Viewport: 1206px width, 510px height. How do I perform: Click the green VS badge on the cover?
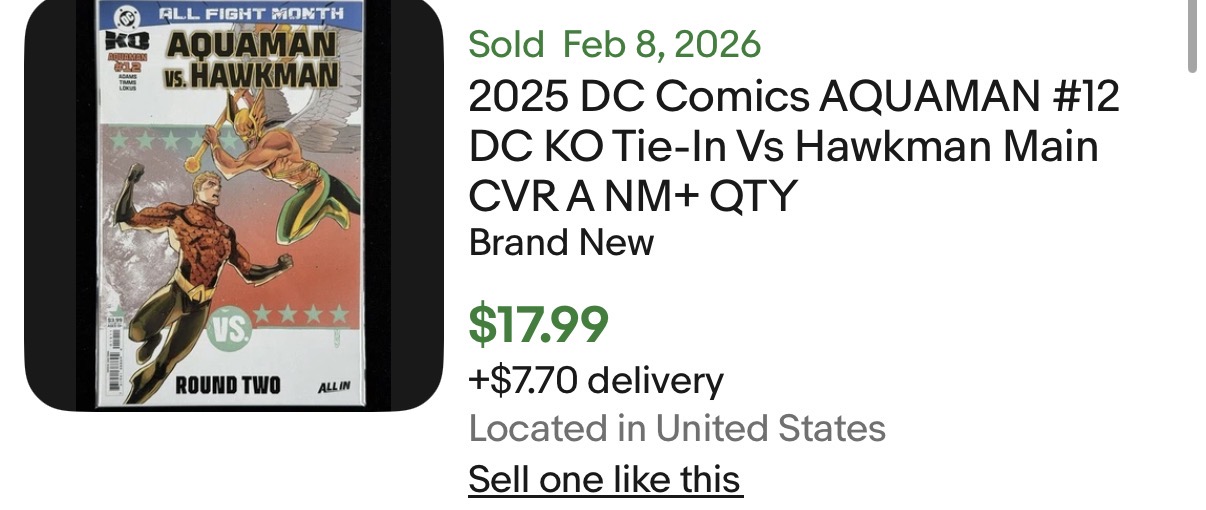pos(232,330)
